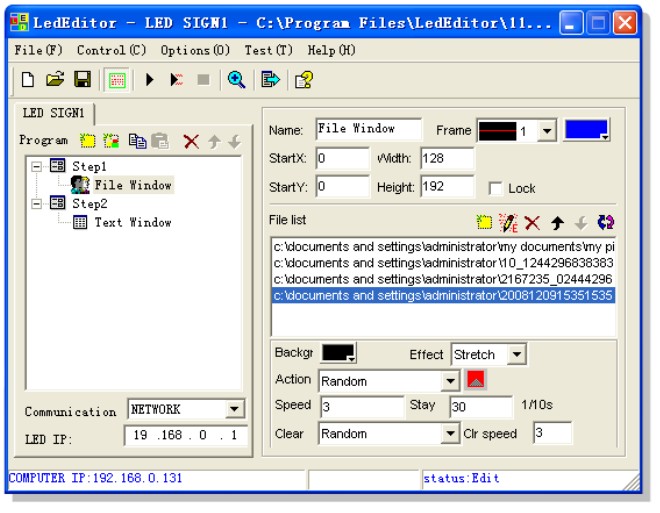
Task: Click the Step1 tree label
Action: (x=89, y=166)
